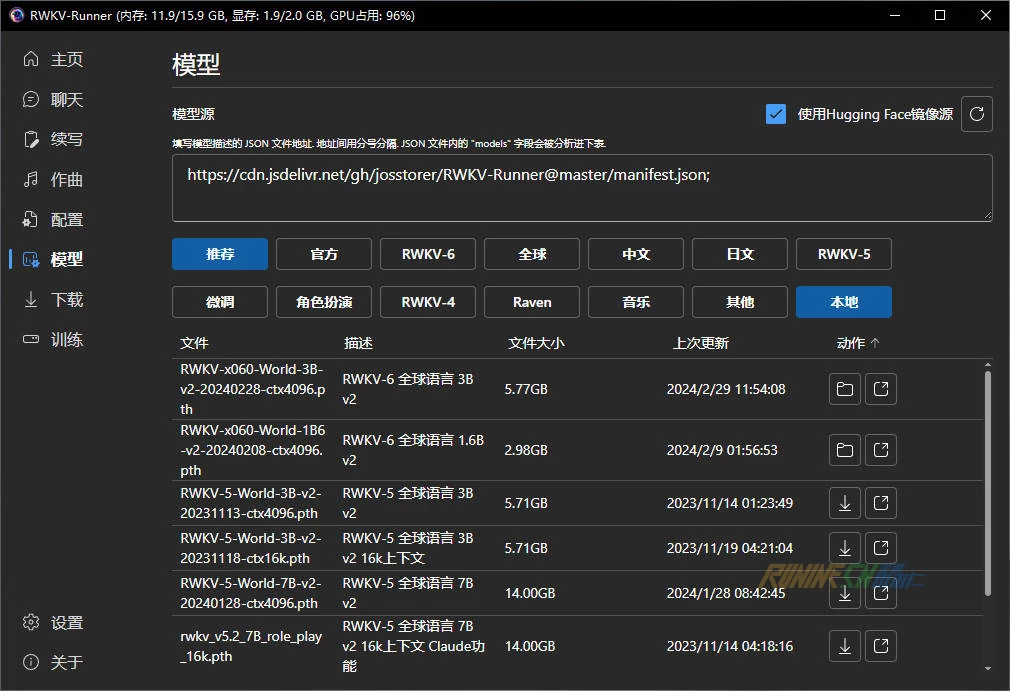Go to 聊天 page in sidebar
The width and height of the screenshot is (1010, 691).
pyautogui.click(x=67, y=100)
